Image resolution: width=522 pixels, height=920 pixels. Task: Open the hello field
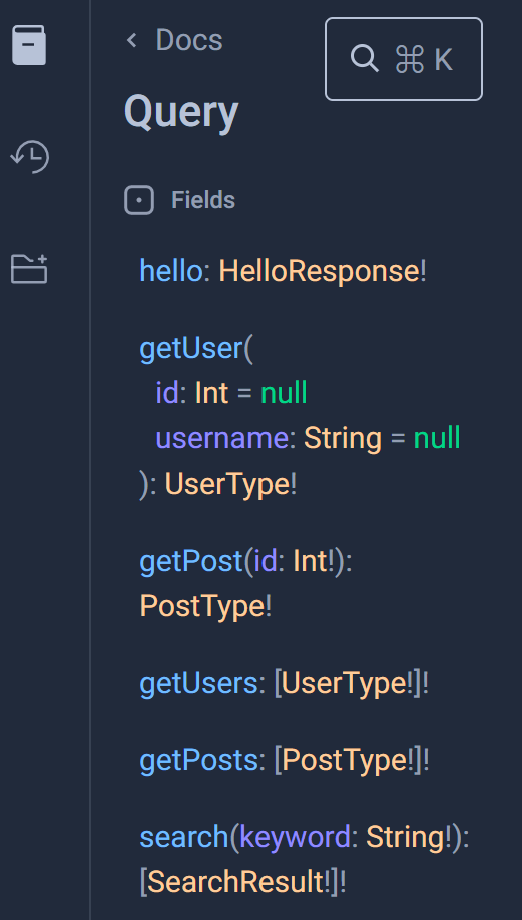pos(171,271)
